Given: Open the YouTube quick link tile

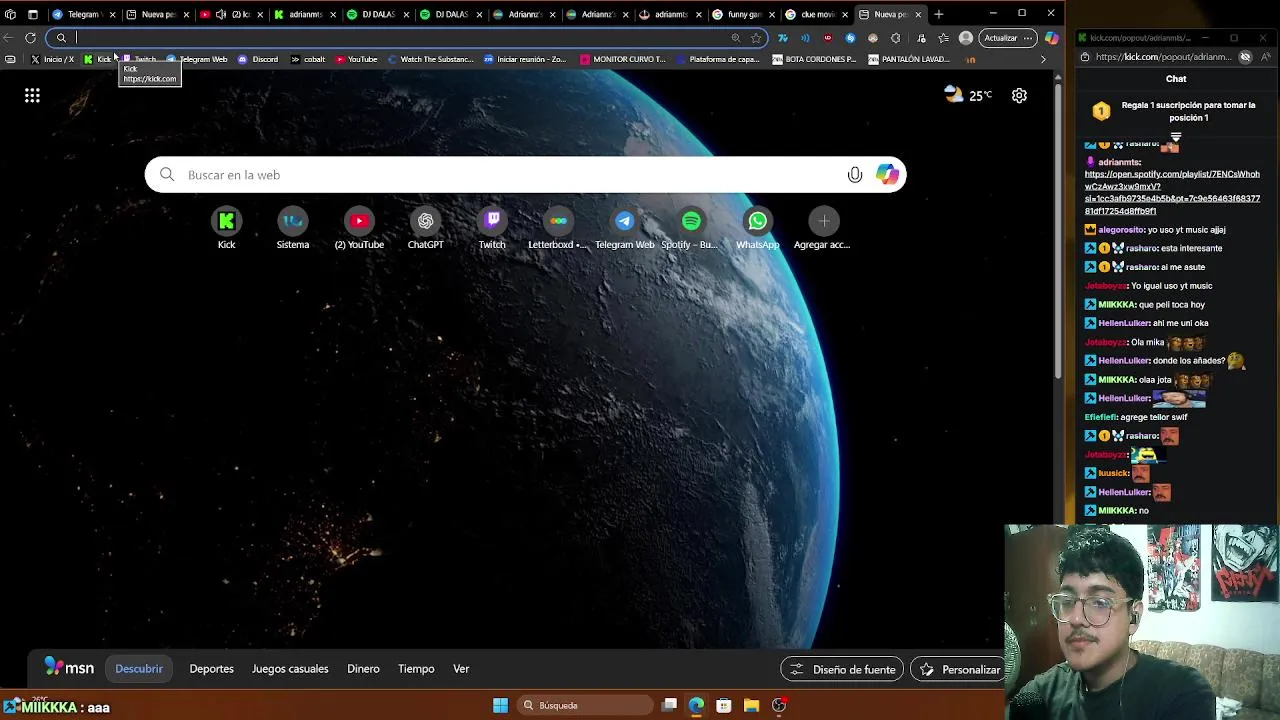Looking at the screenshot, I should tap(359, 228).
